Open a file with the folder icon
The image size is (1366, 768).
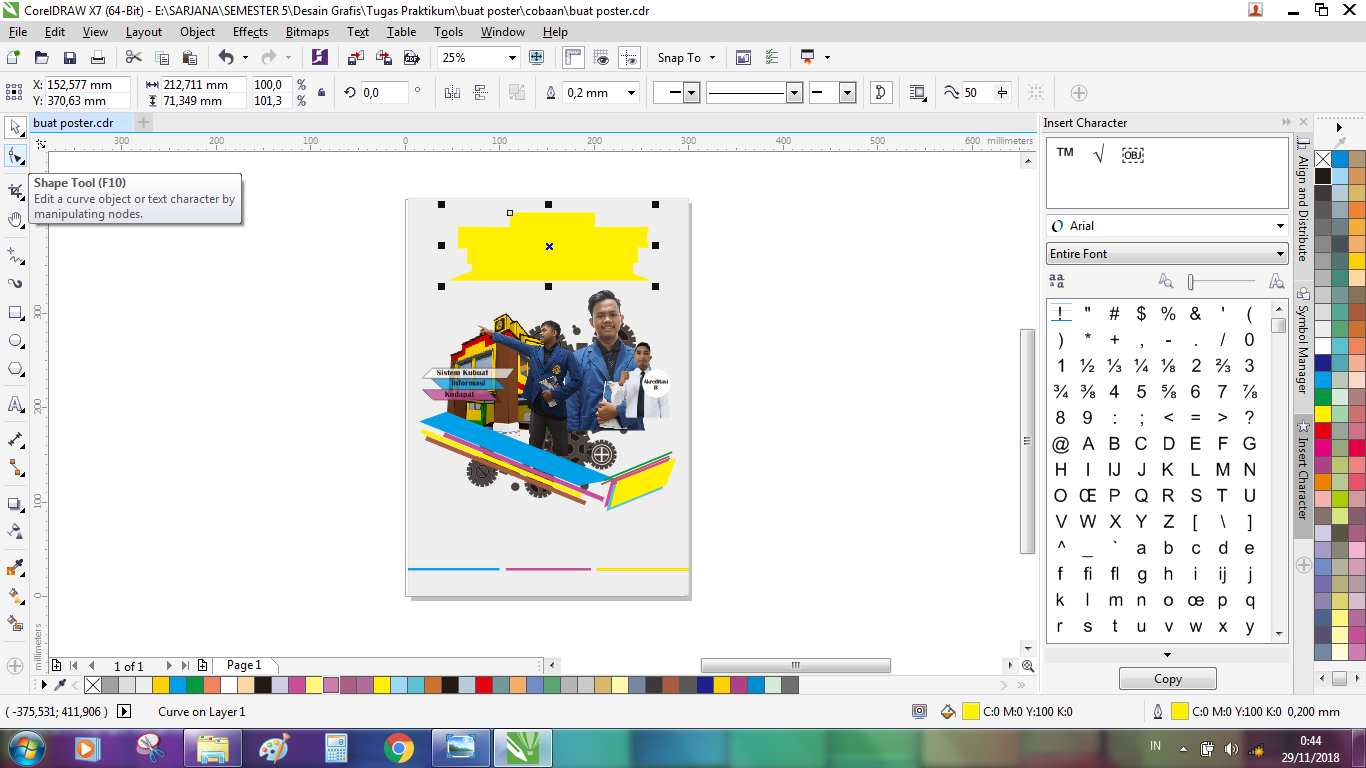click(x=42, y=58)
